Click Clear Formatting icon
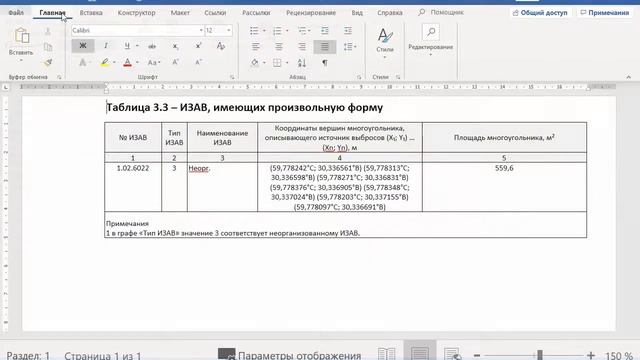This screenshot has height=360, width=640. (x=221, y=46)
